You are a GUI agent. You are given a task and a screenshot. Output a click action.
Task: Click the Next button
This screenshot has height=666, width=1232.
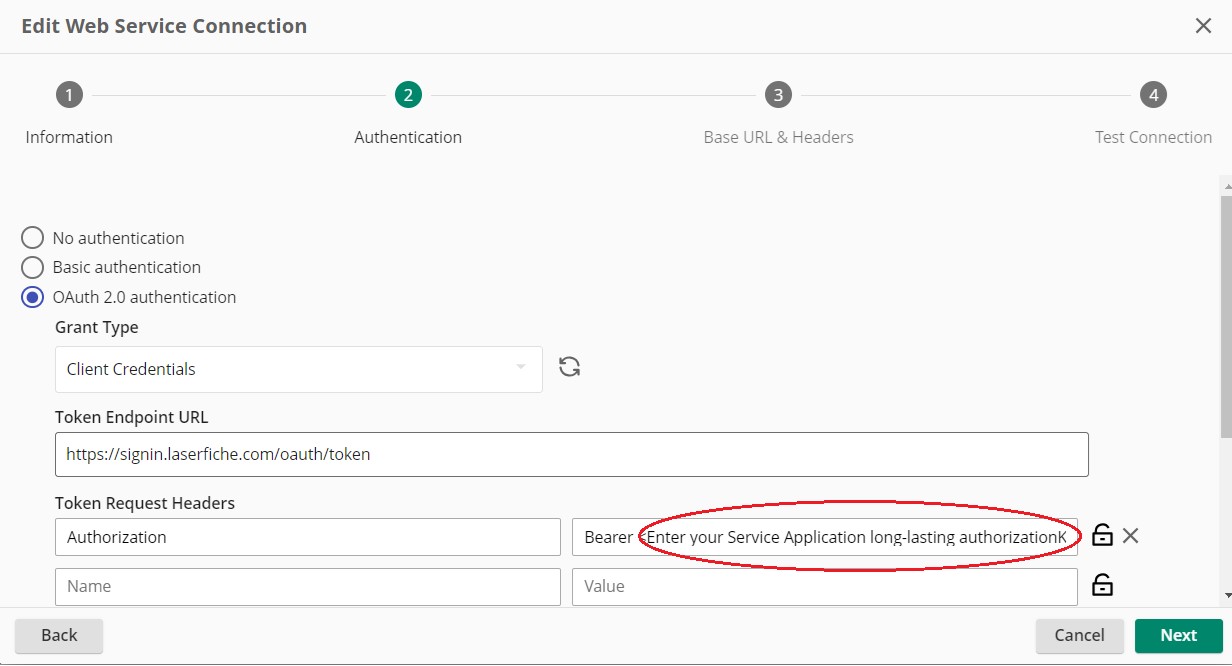[1178, 635]
